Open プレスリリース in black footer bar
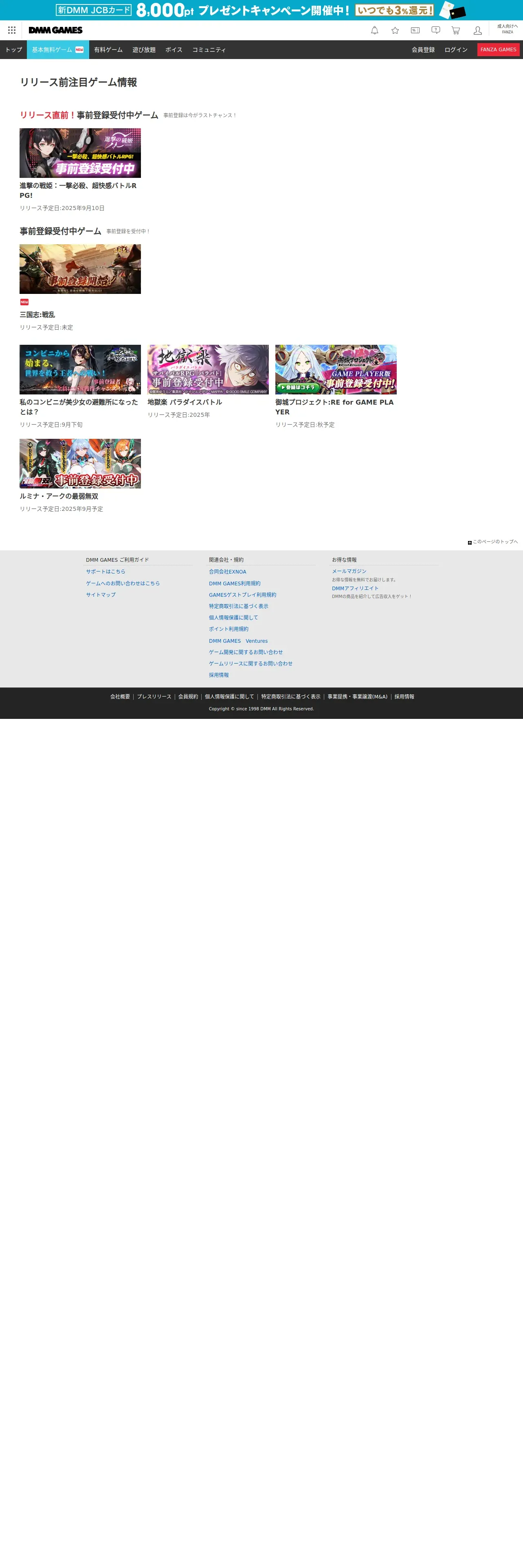This screenshot has width=523, height=1568. (154, 697)
